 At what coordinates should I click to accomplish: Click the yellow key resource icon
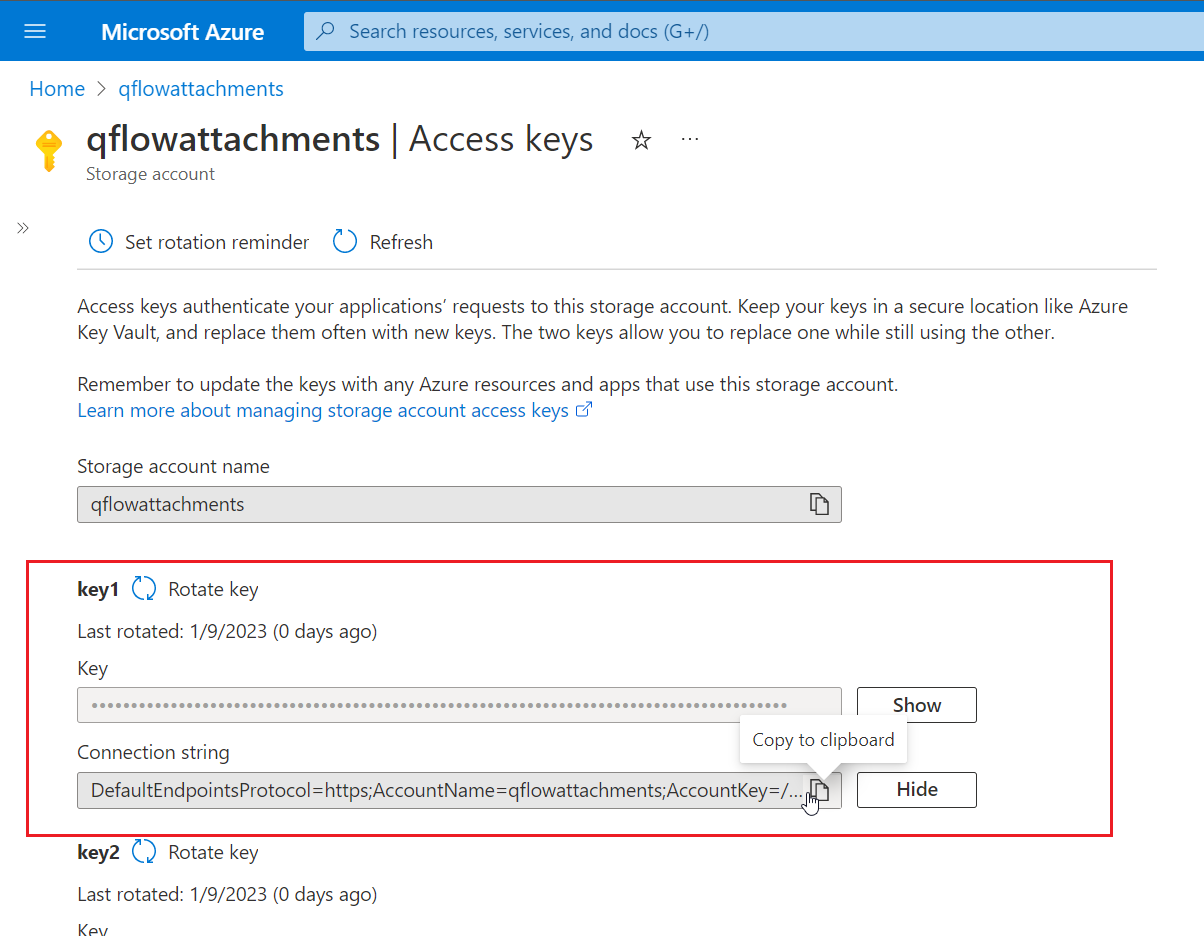pyautogui.click(x=49, y=151)
